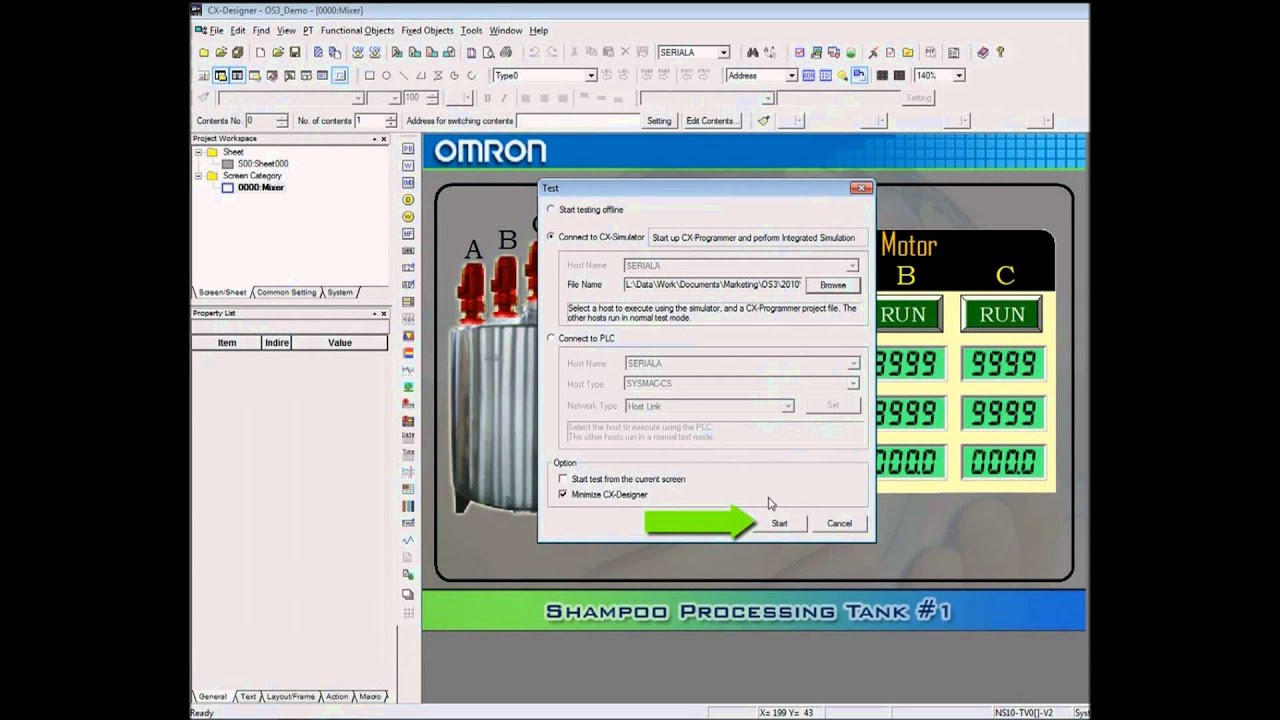Increment the No. of contents stepper
The image size is (1280, 720).
390,117
